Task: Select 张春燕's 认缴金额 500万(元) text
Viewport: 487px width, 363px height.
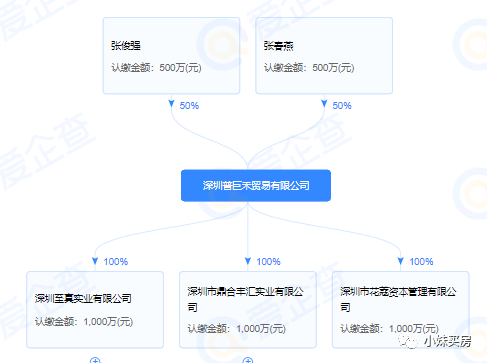Action: point(309,68)
